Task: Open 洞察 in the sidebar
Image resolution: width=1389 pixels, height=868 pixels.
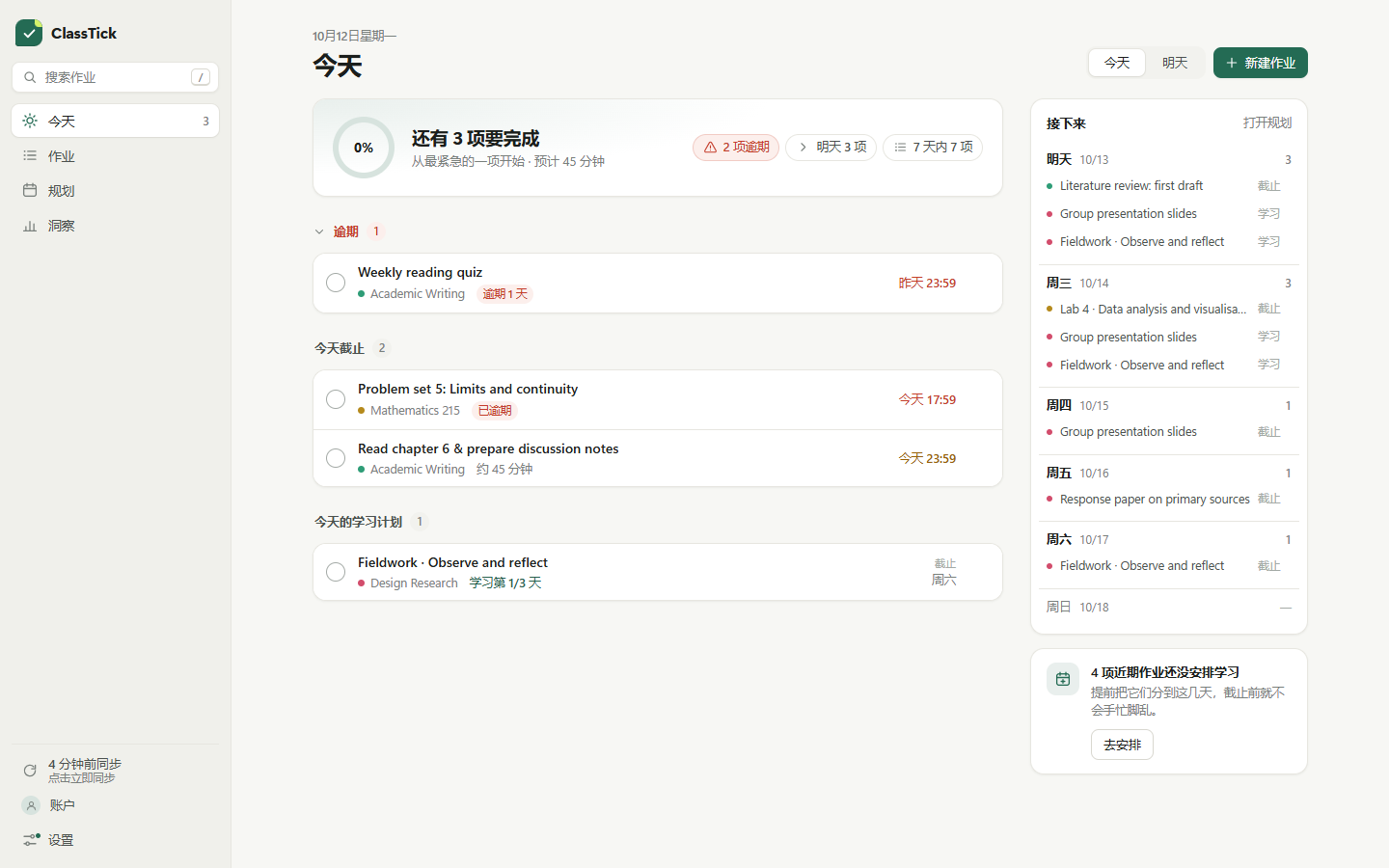Action: click(116, 225)
